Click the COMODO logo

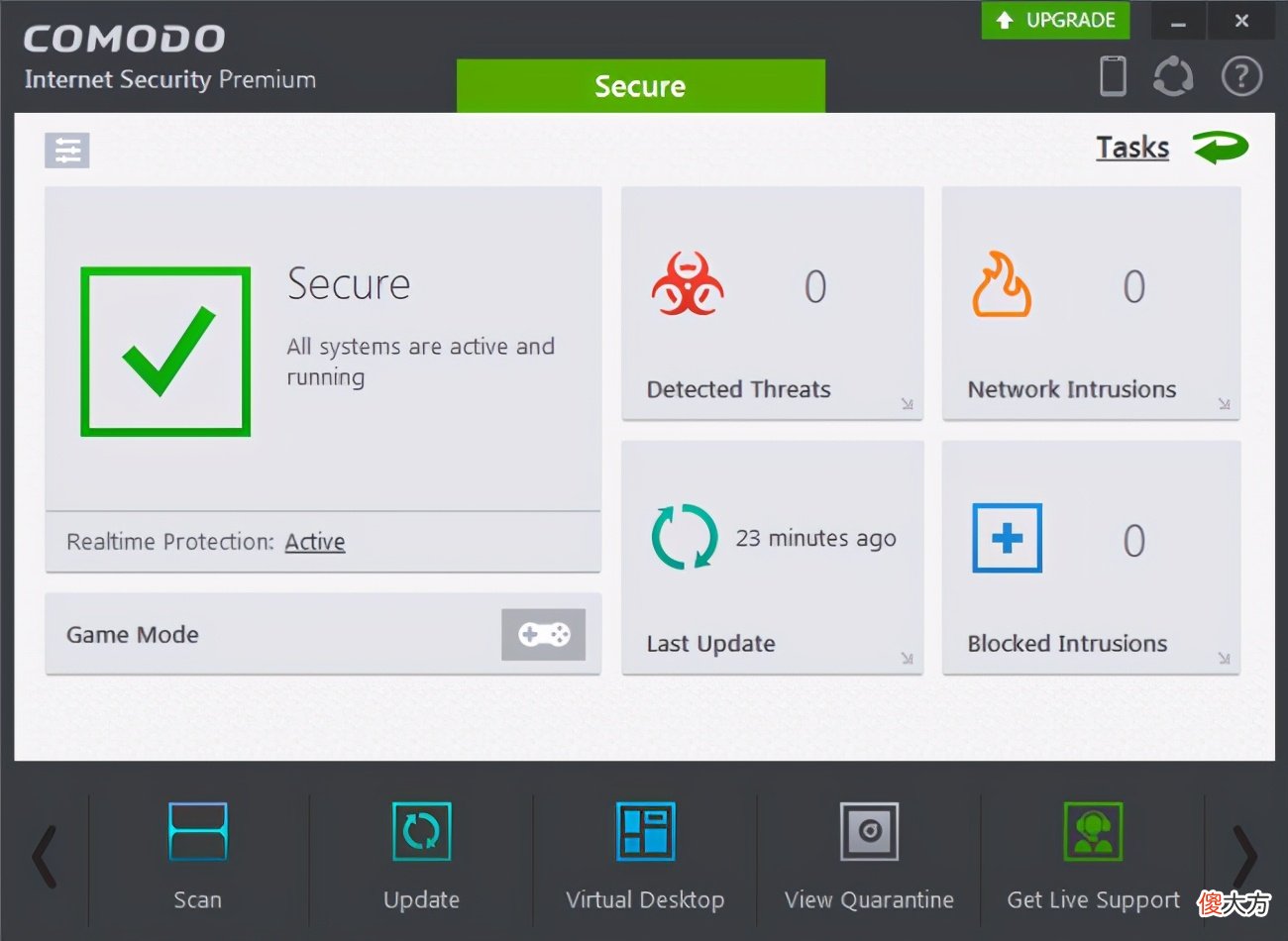[x=125, y=39]
